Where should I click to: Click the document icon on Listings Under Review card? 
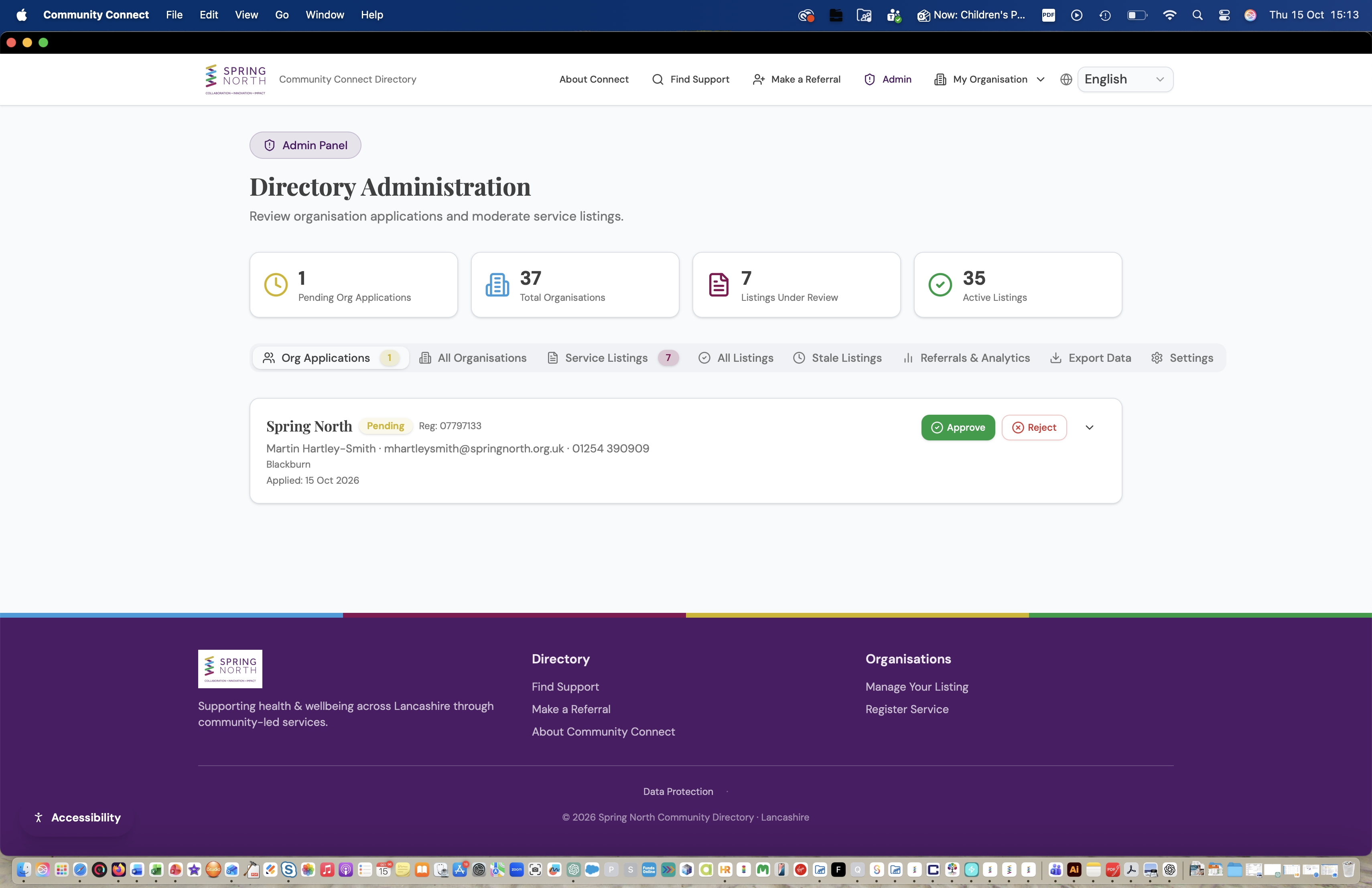718,285
